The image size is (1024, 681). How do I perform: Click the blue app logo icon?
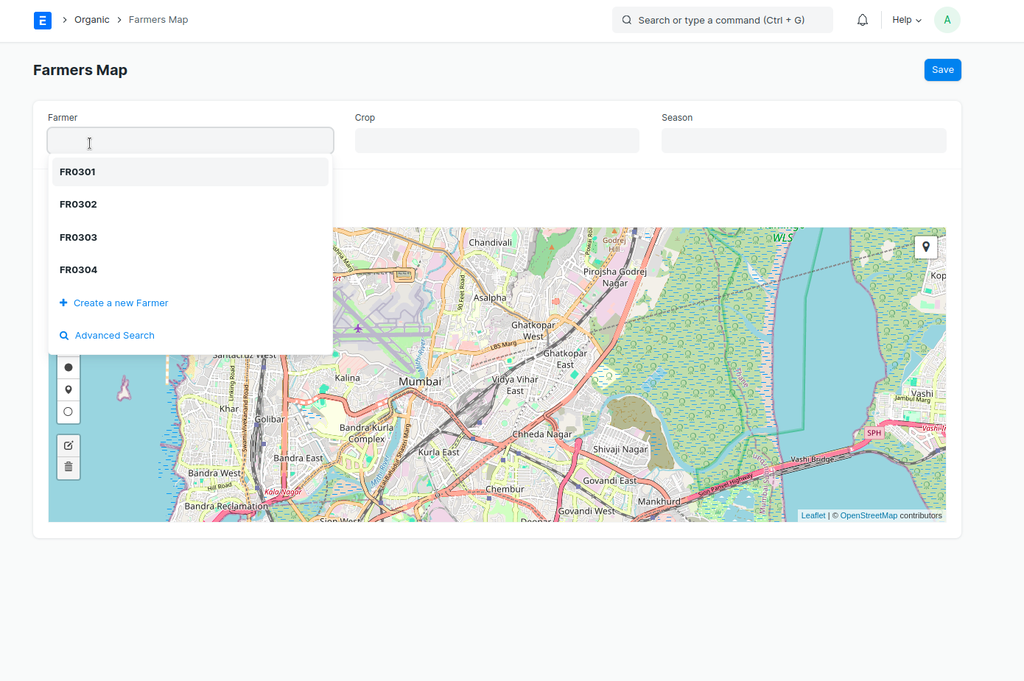pyautogui.click(x=42, y=20)
